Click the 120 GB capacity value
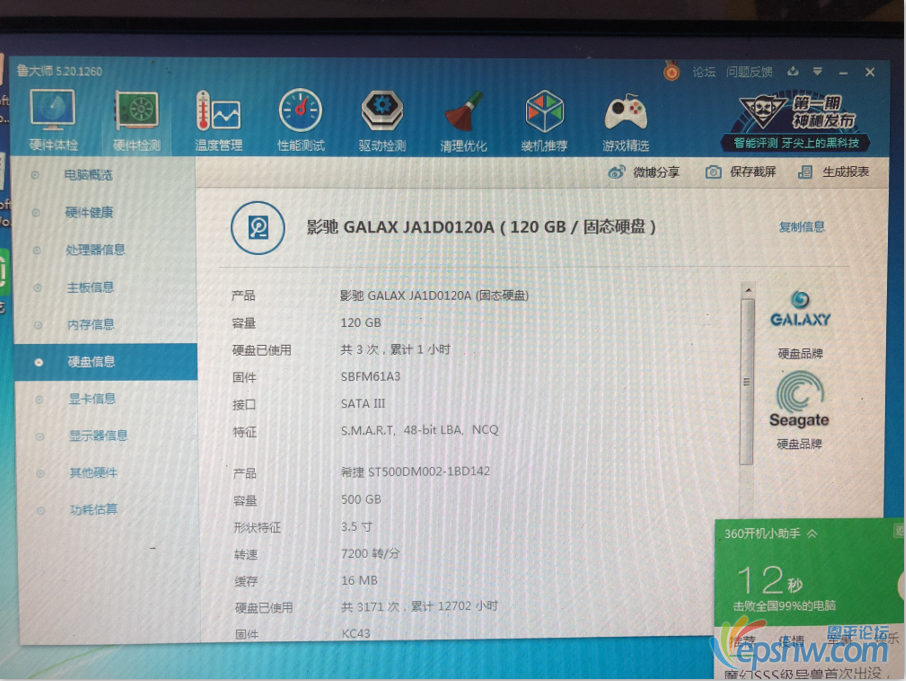Image resolution: width=906 pixels, height=681 pixels. tap(361, 322)
